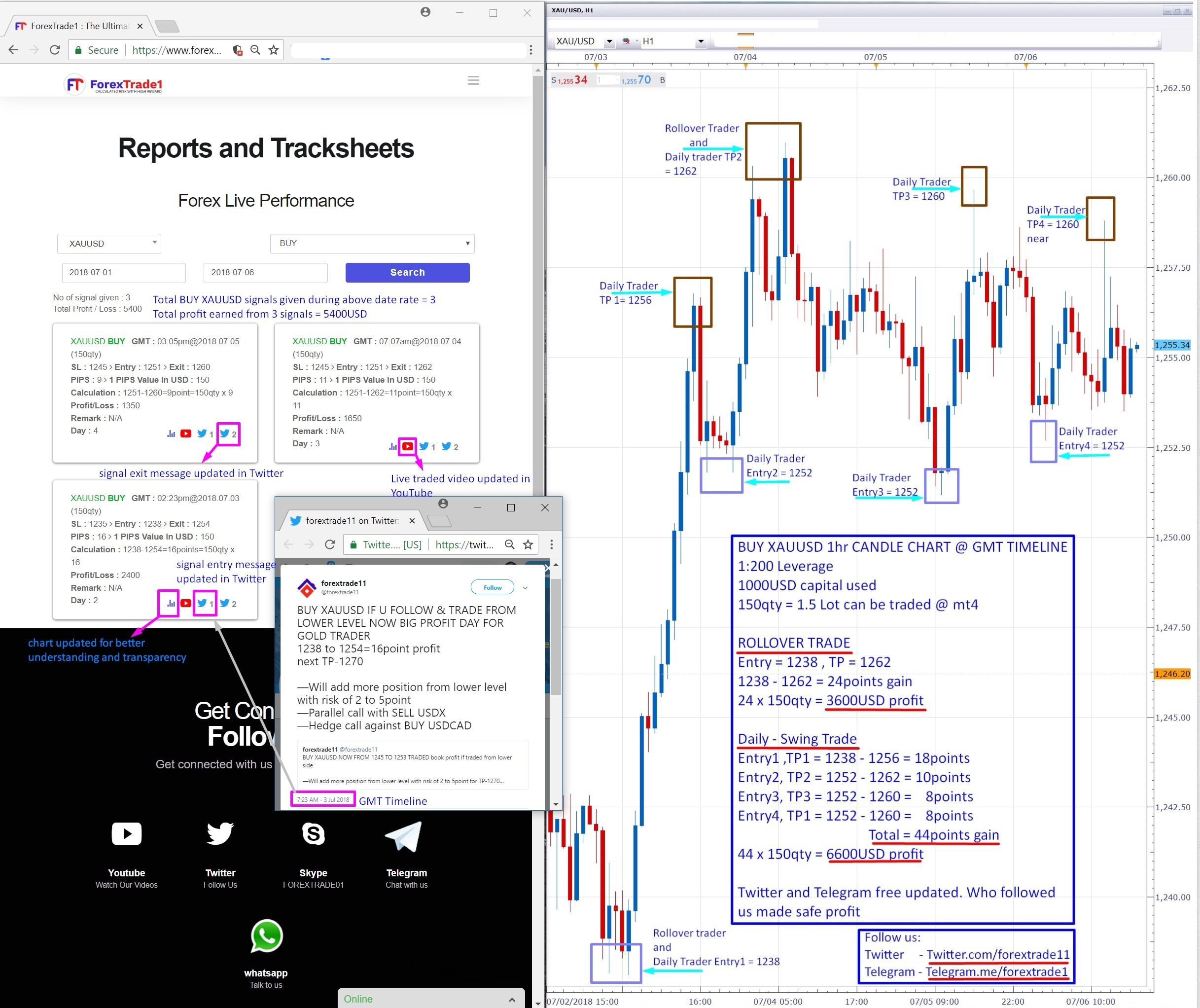Screen dimensions: 1200x1008
Task: Open the Youtube Watch Our Videos icon
Action: point(126,834)
